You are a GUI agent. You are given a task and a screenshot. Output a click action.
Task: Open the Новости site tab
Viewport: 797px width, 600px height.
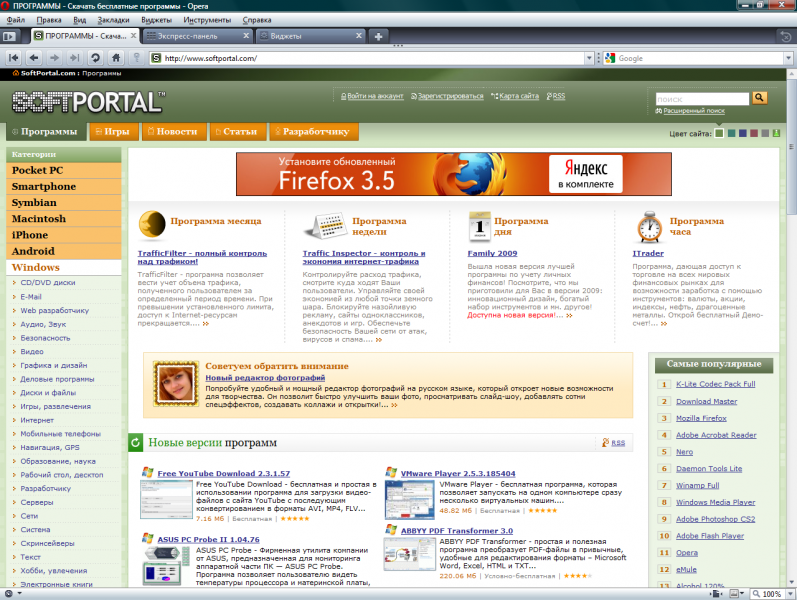coord(172,132)
